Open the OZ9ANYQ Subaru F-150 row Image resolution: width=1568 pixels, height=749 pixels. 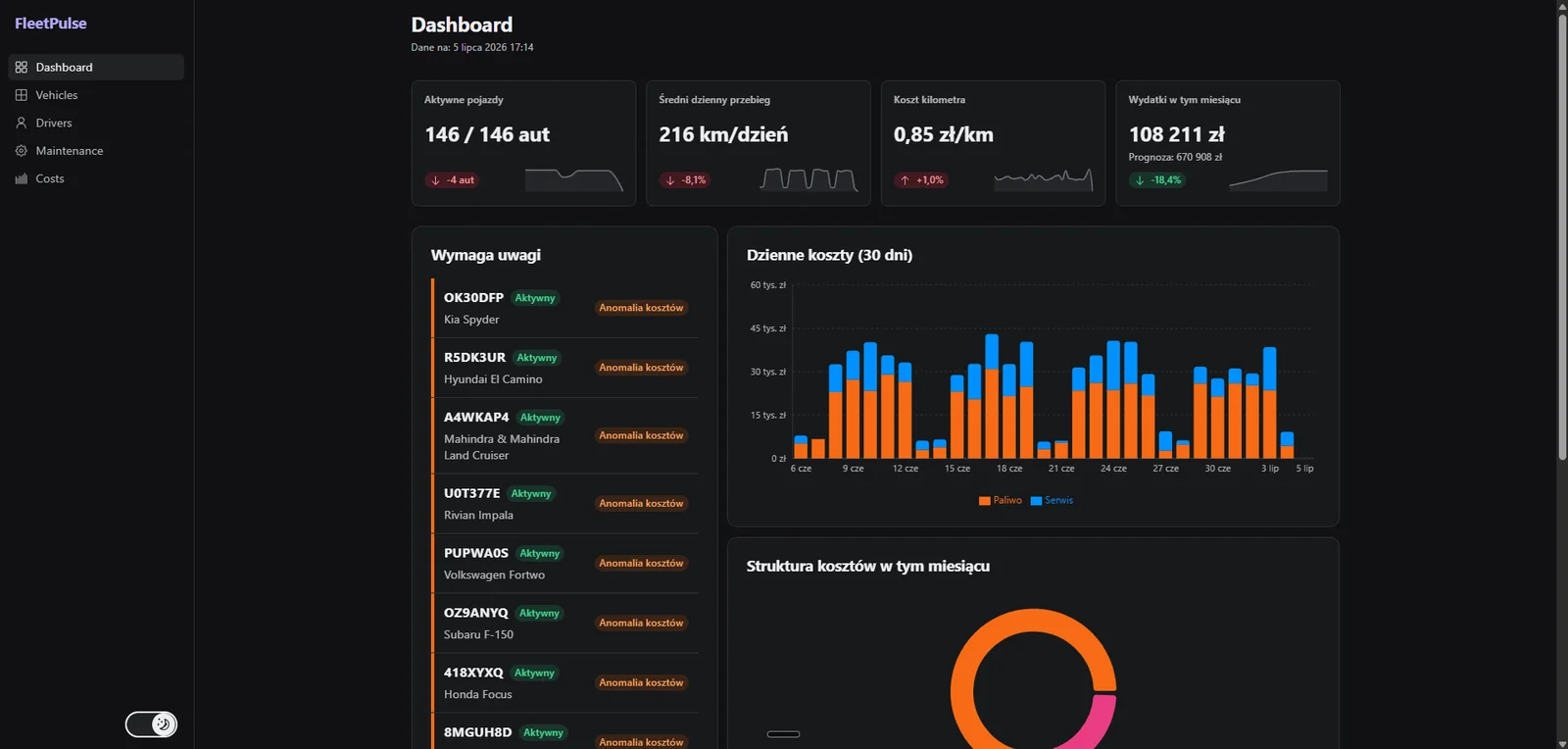(564, 624)
